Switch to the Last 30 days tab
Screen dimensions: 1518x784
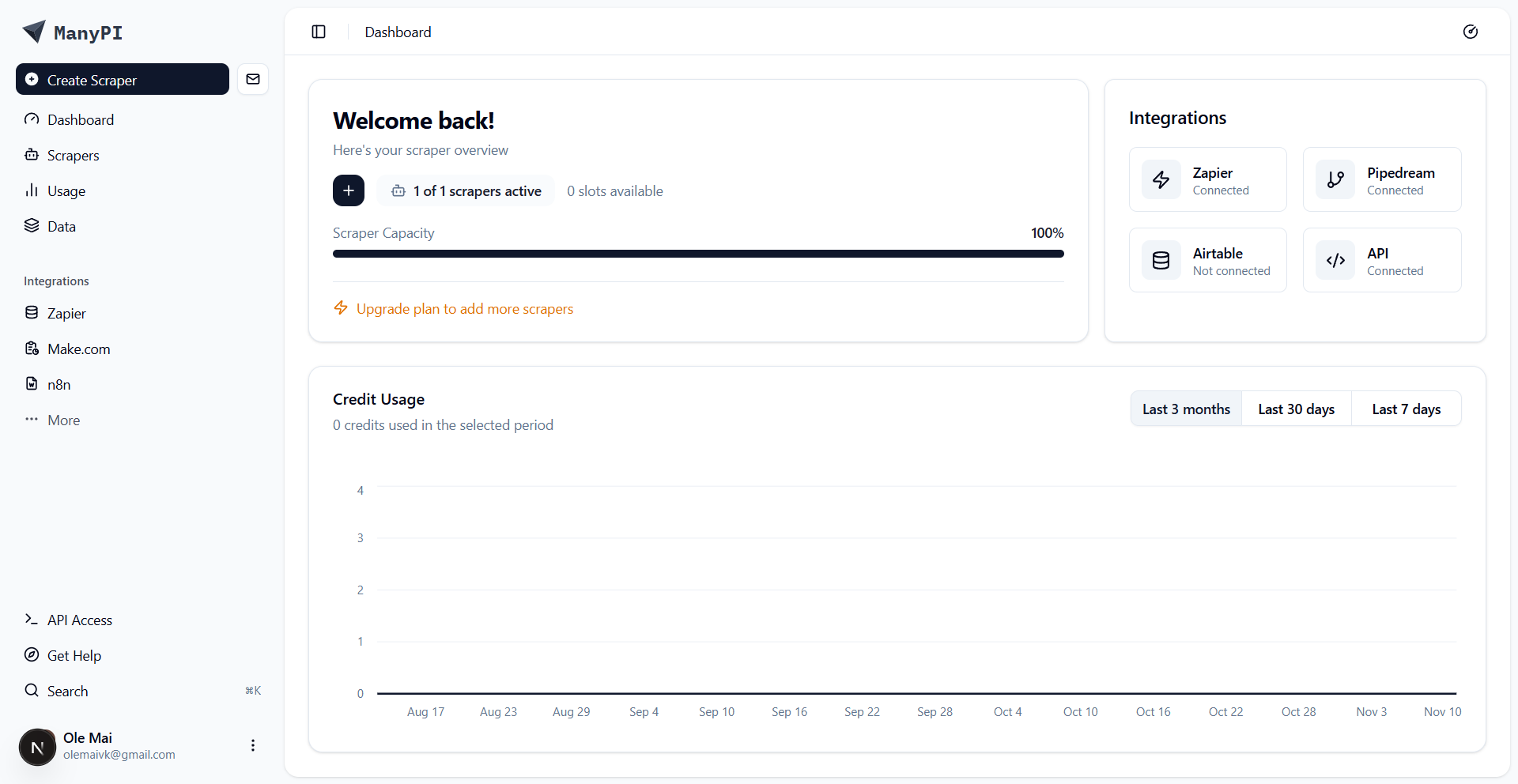pos(1296,409)
